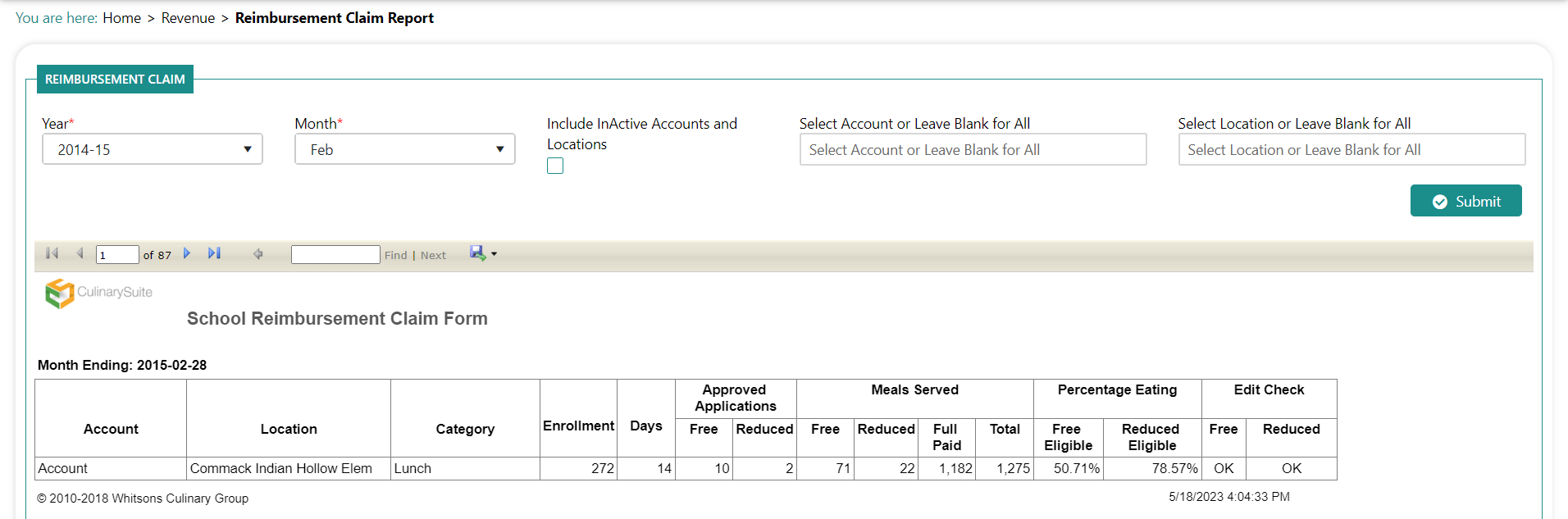This screenshot has height=519, width=1568.
Task: Click the checkmark icon on Submit
Action: 1439,202
